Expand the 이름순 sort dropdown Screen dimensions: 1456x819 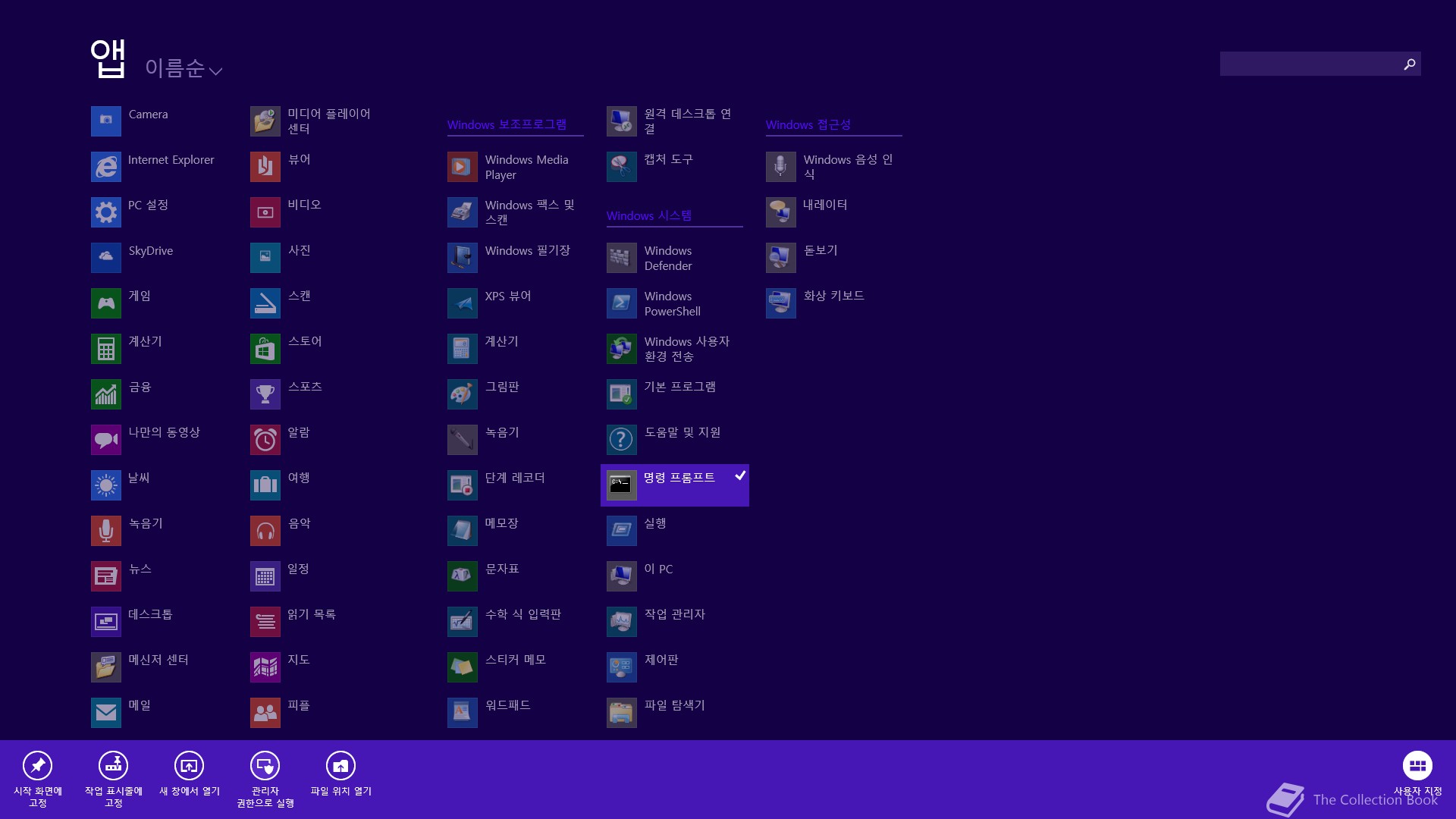[x=184, y=68]
